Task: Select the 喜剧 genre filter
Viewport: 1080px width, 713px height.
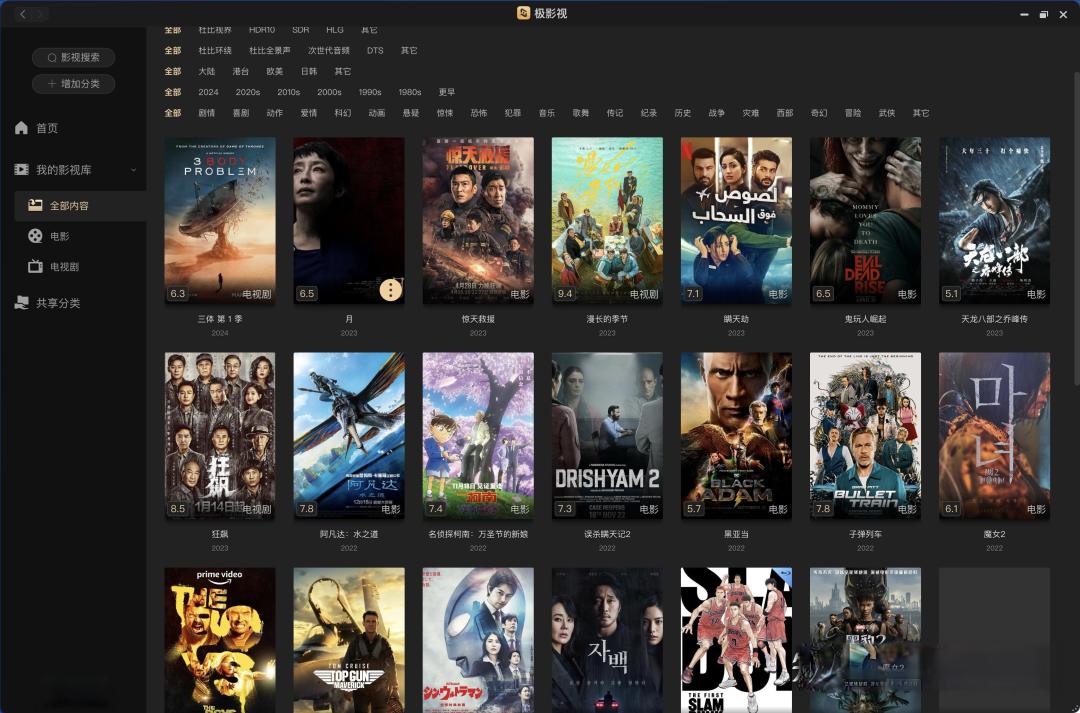Action: (x=241, y=112)
